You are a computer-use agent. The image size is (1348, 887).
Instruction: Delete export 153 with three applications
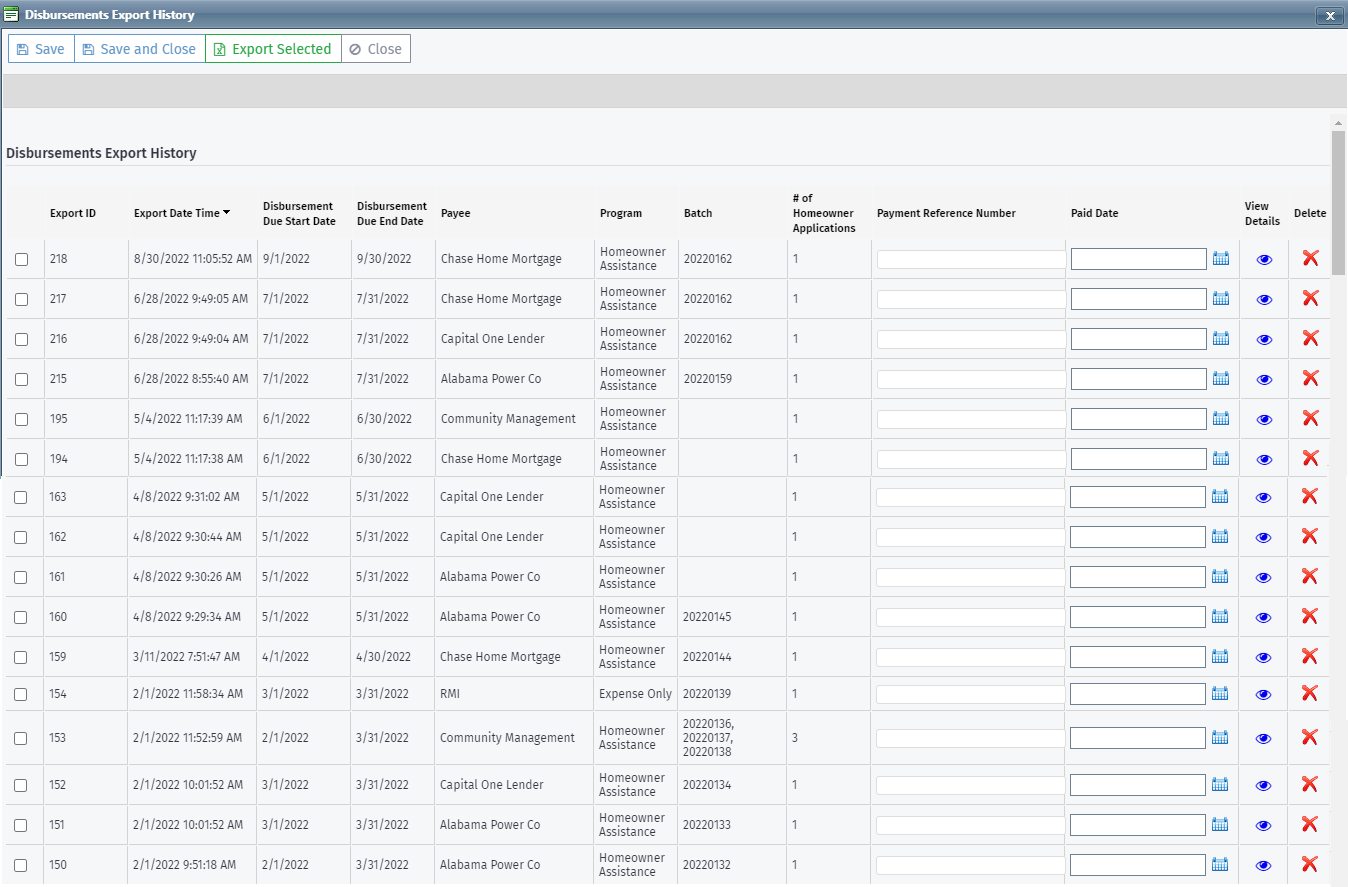click(x=1310, y=737)
